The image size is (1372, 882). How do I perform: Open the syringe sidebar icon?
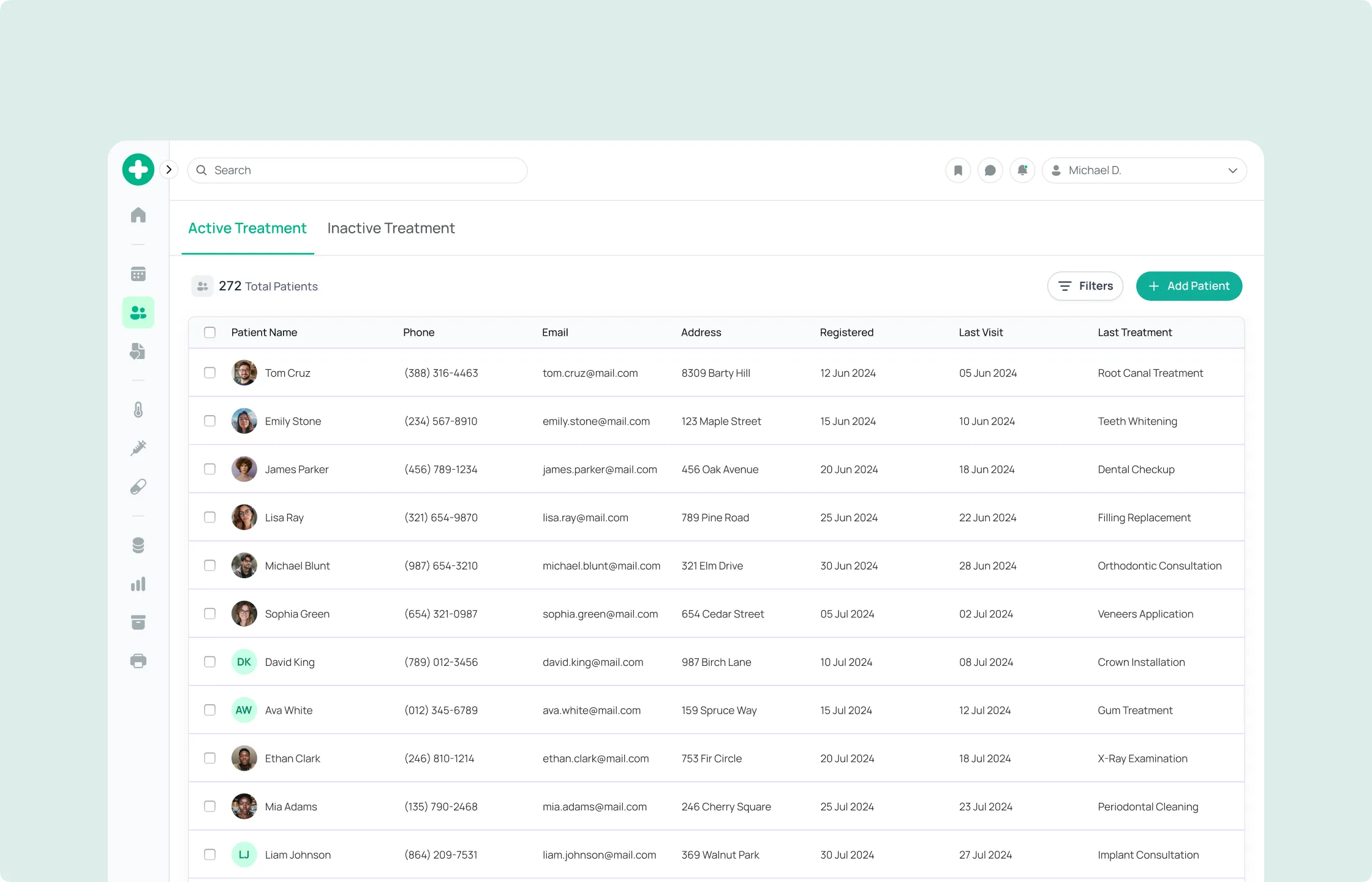tap(138, 448)
